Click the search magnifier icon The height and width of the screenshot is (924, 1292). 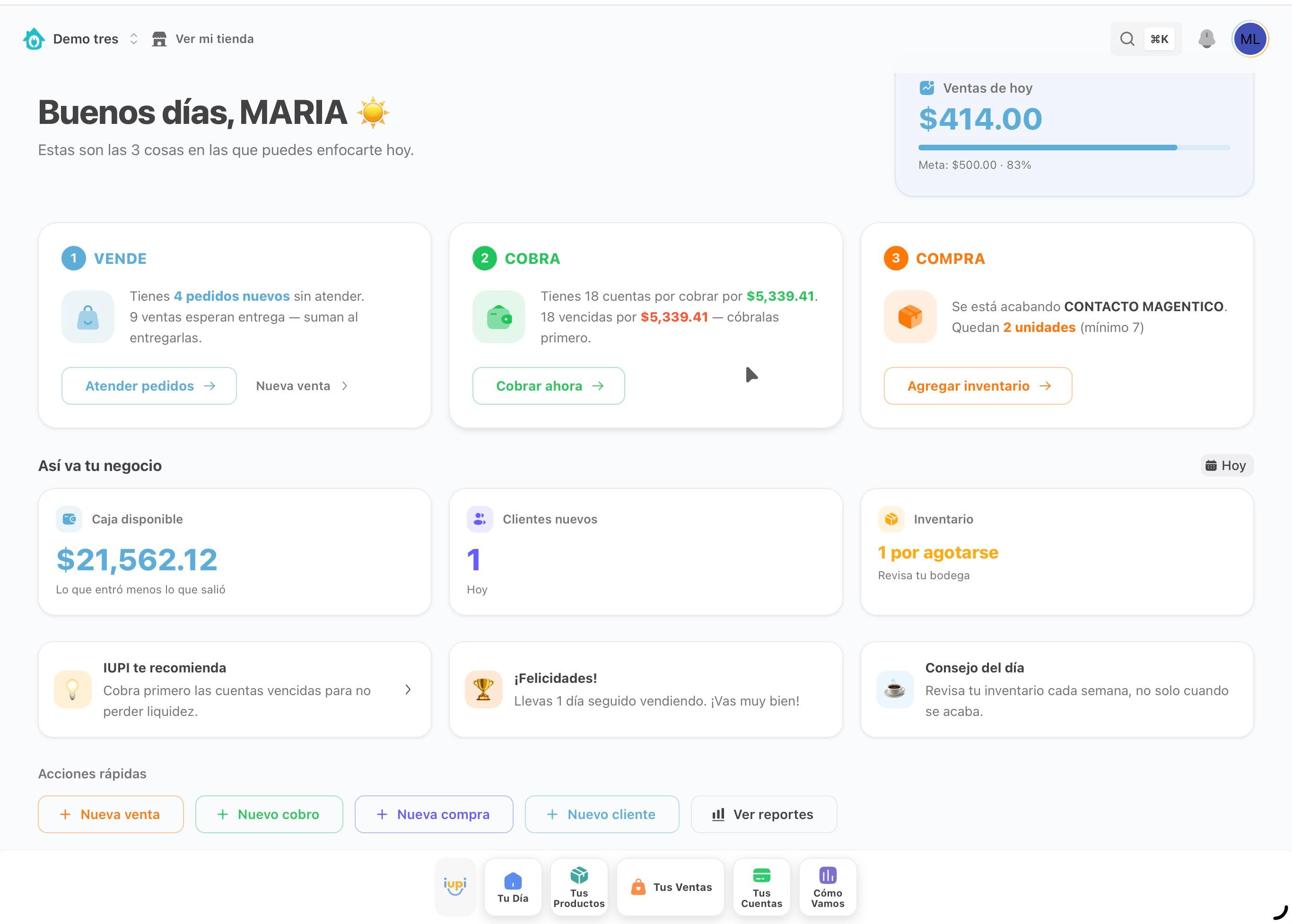click(x=1127, y=39)
